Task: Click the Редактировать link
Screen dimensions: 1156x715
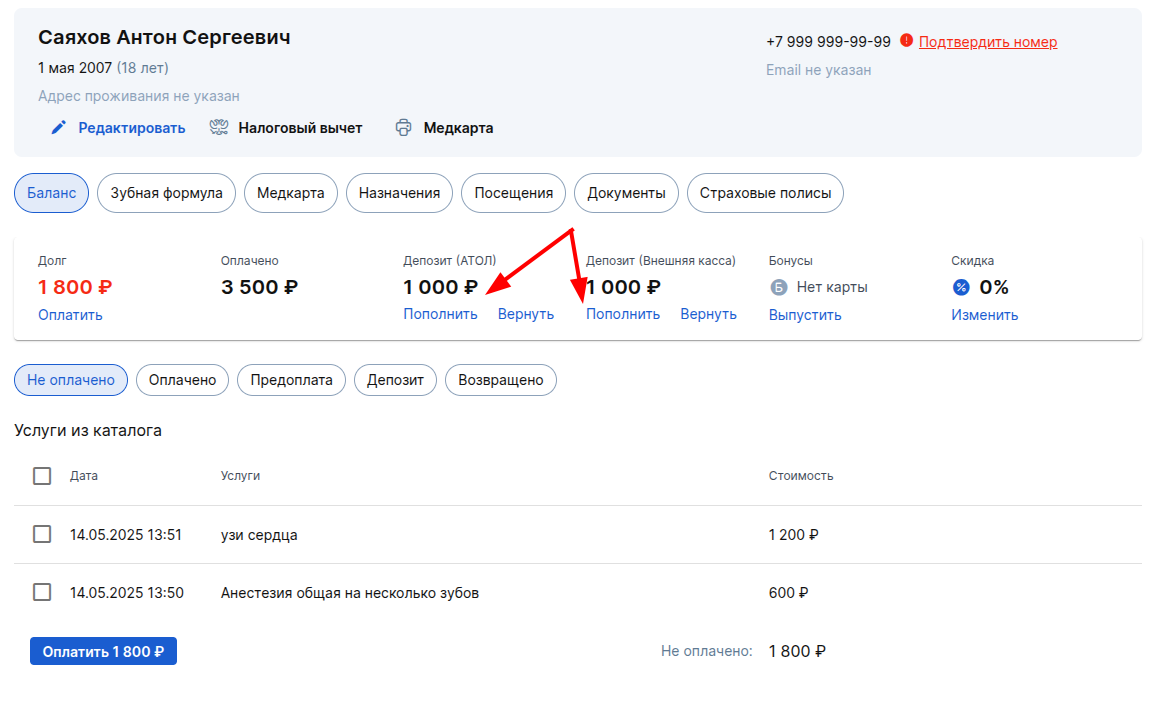Action: pos(131,128)
